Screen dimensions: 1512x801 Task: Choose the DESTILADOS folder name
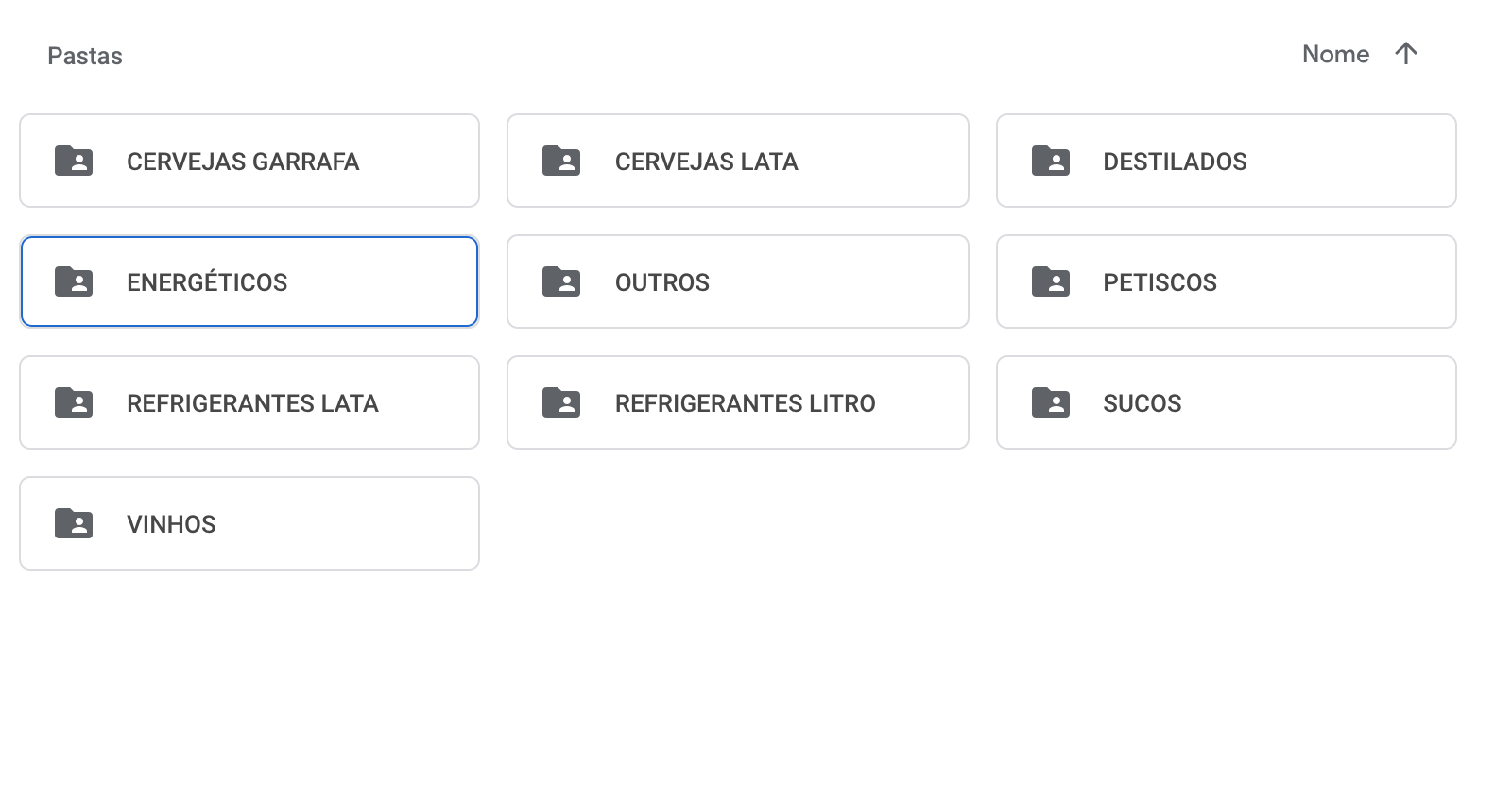pos(1175,162)
